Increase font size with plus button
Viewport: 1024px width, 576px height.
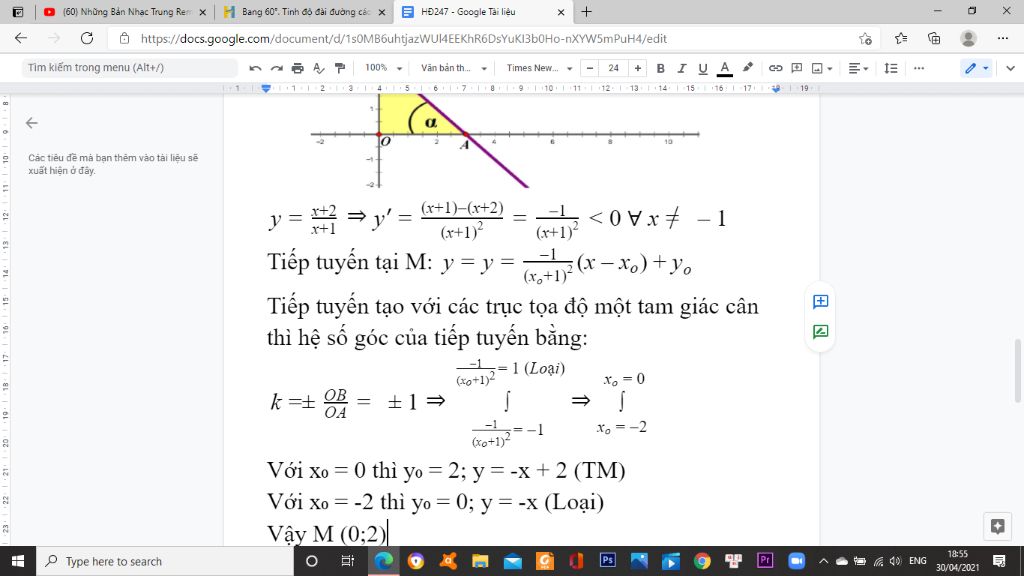coord(637,68)
